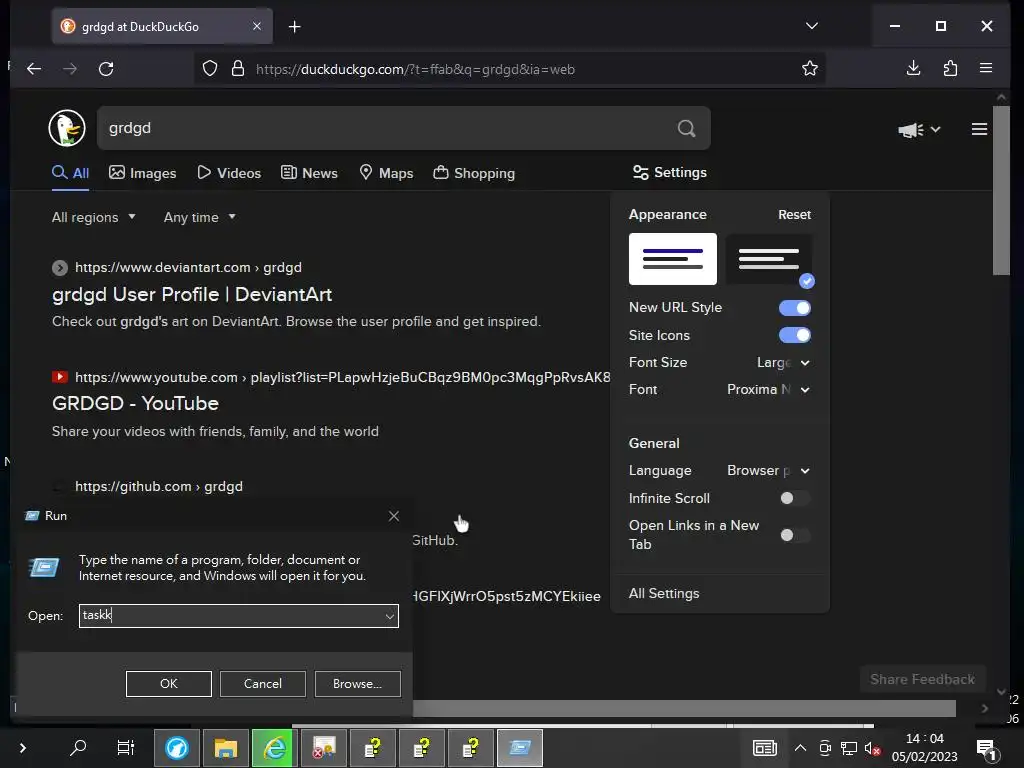Screen dimensions: 1024x768
Task: Close the Run dialog
Action: coord(394,516)
